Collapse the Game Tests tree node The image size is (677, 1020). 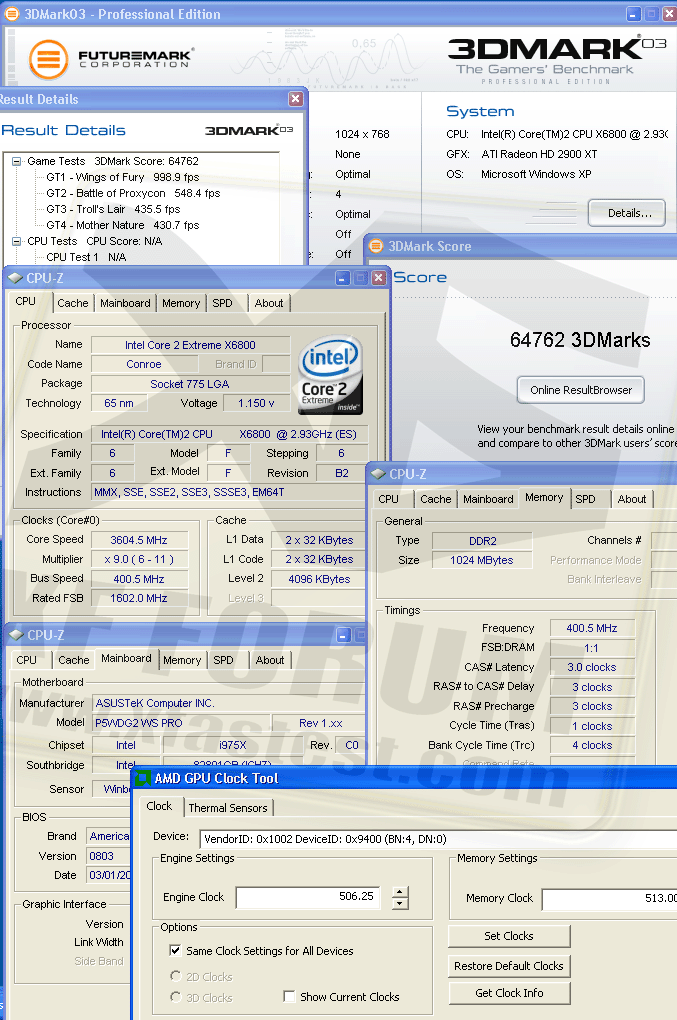tap(16, 161)
